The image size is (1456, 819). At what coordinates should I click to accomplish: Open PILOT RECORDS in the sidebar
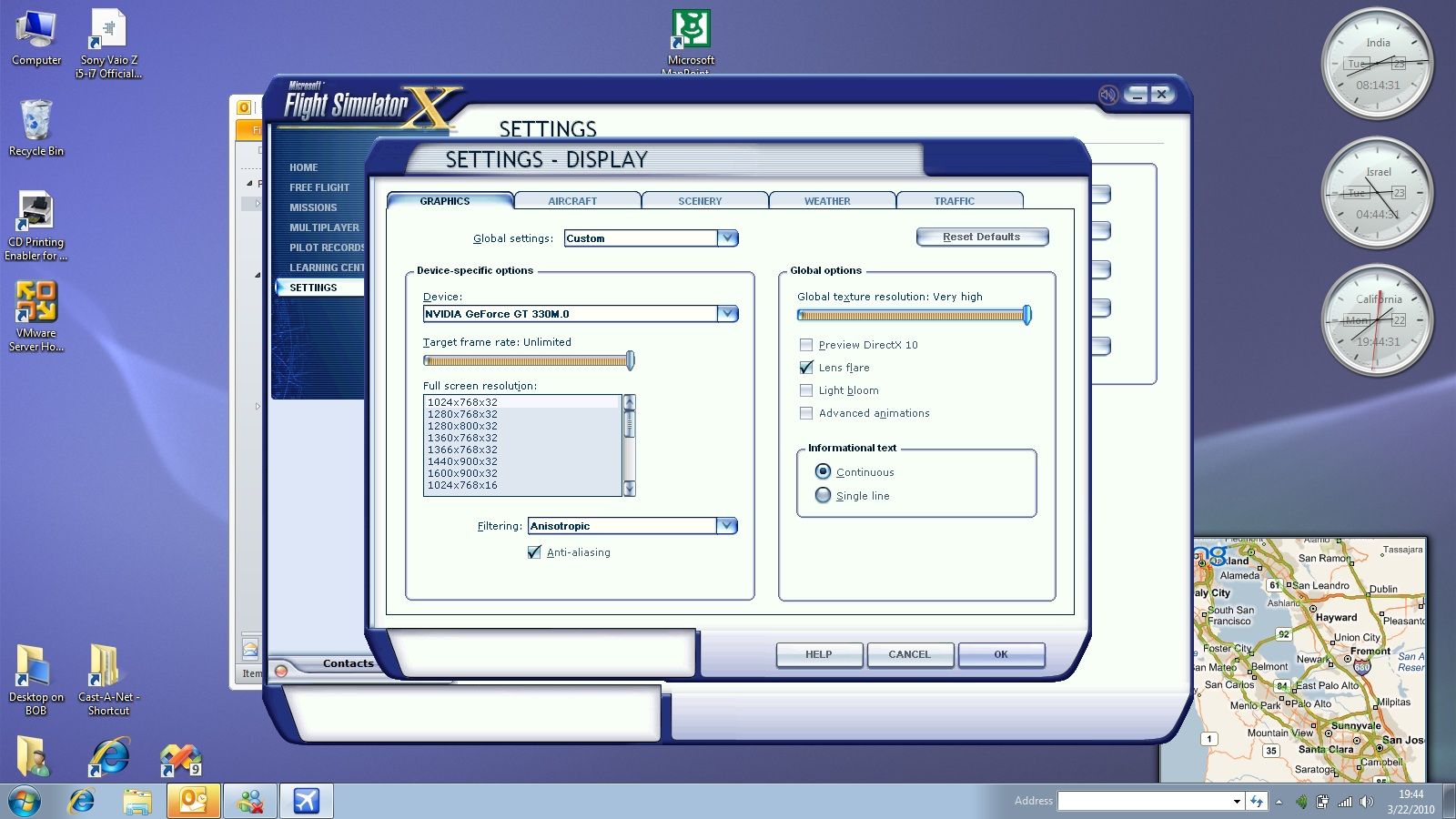point(327,248)
